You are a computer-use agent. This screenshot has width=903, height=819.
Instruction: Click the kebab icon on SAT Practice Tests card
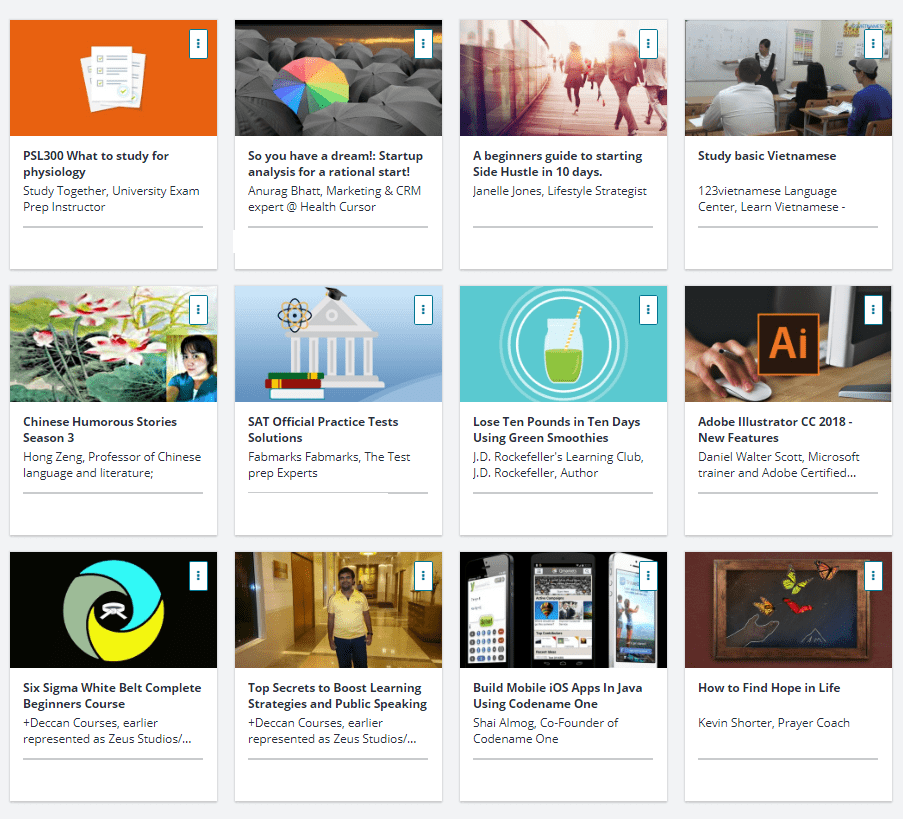pyautogui.click(x=423, y=310)
